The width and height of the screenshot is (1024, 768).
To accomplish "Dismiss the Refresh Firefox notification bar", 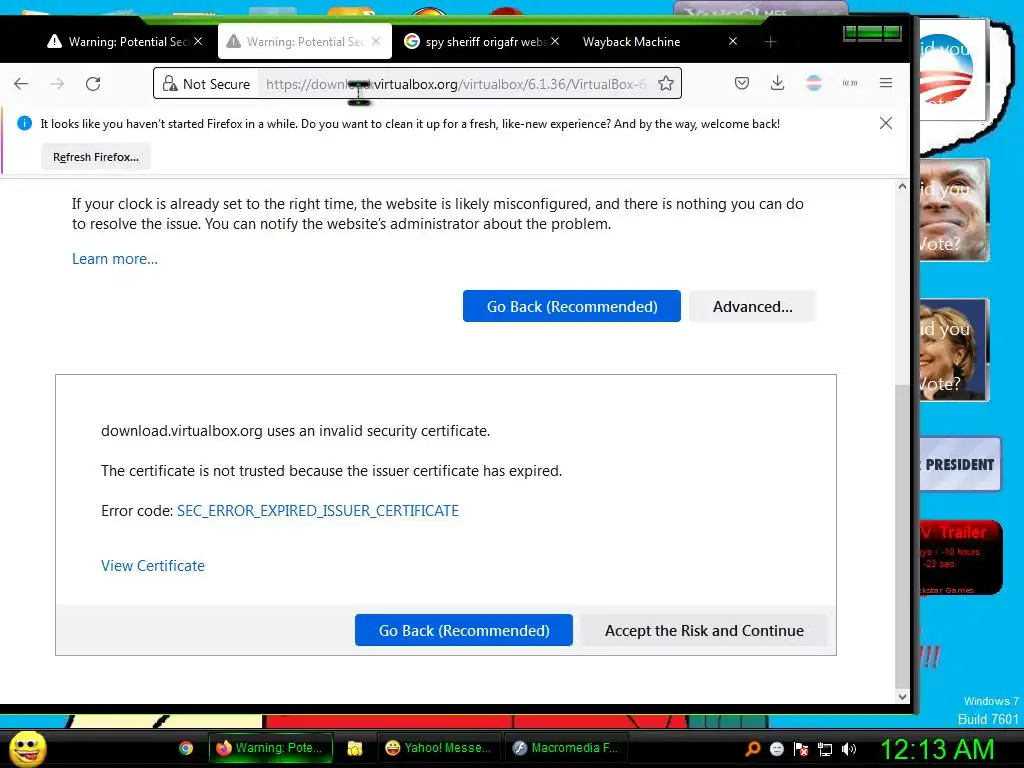I will click(886, 123).
